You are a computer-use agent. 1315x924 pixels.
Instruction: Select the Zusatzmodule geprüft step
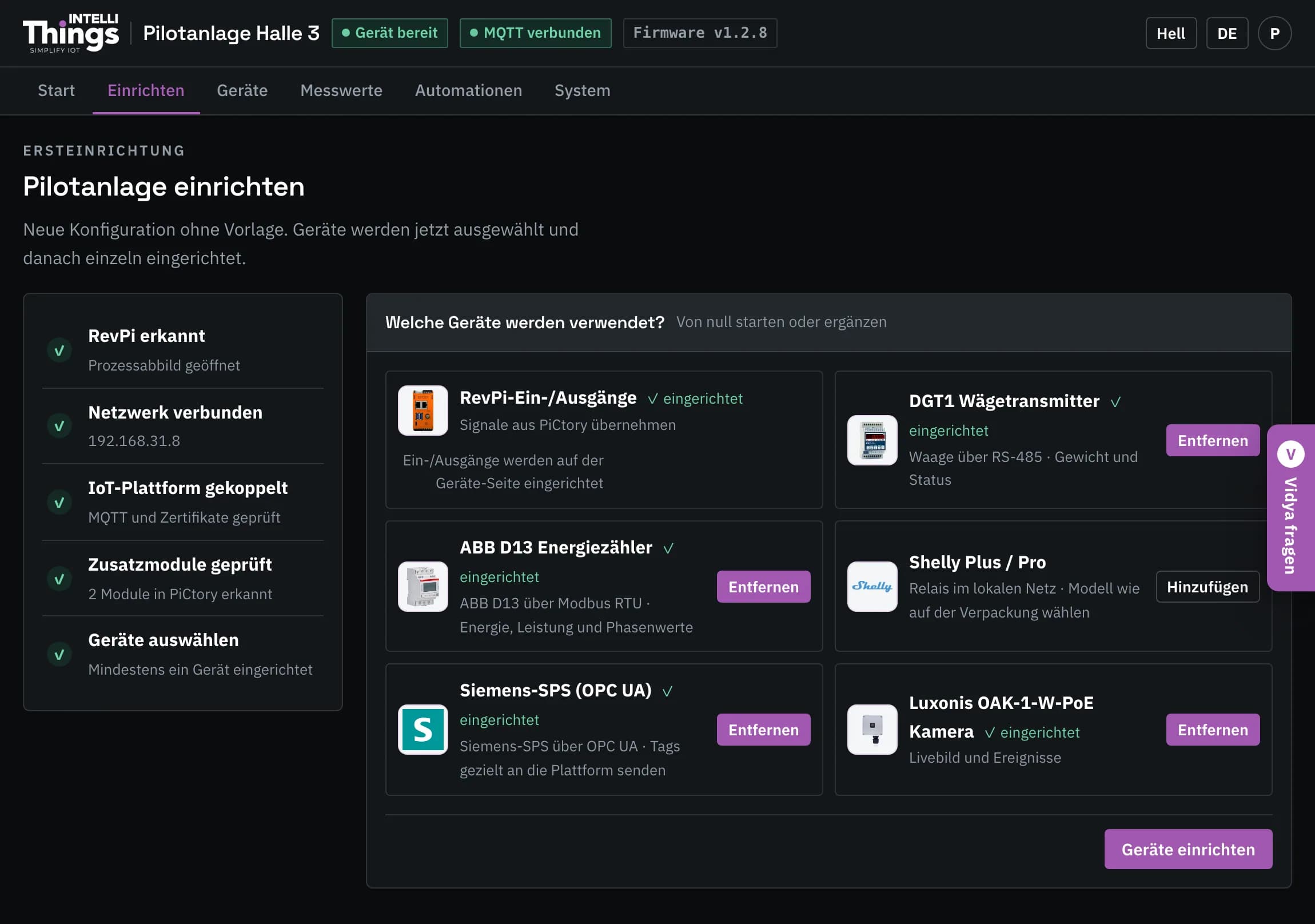click(183, 579)
